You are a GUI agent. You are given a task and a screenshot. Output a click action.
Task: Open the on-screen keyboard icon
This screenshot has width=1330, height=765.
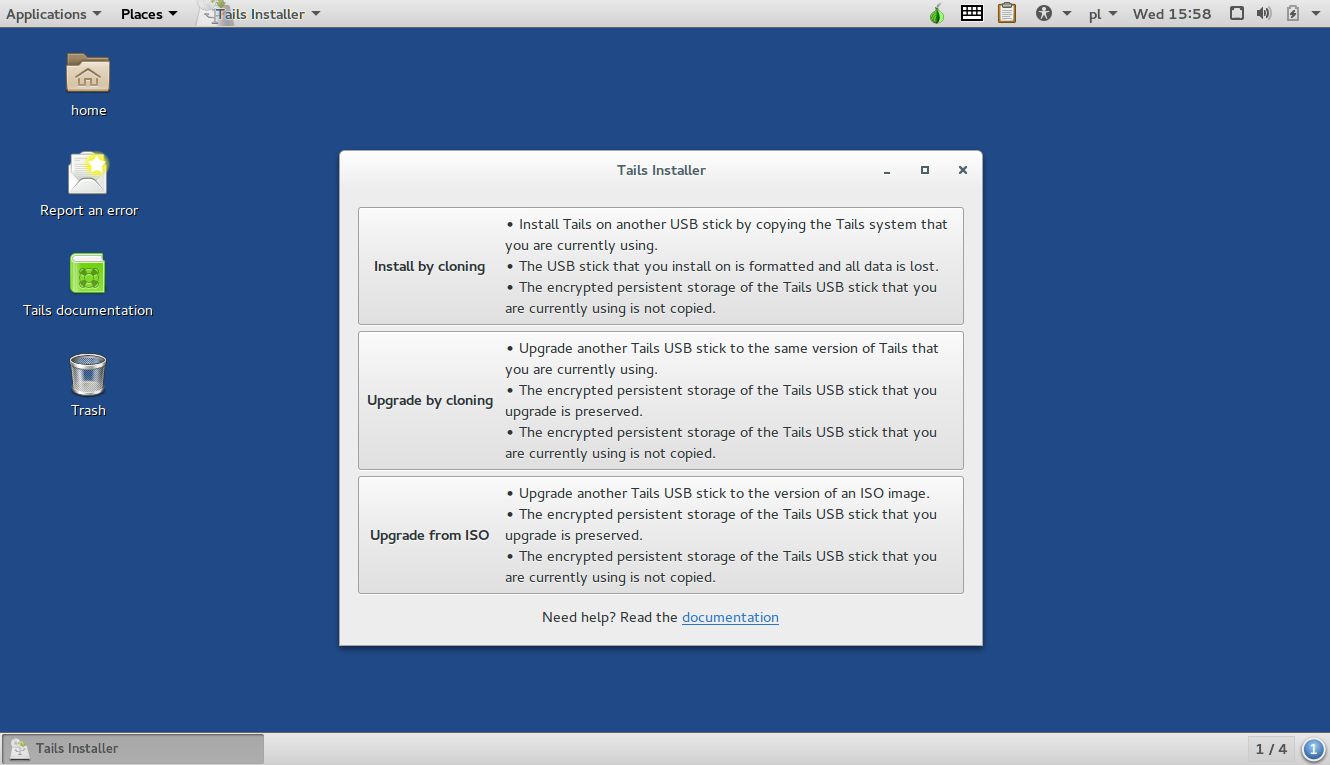click(x=971, y=14)
